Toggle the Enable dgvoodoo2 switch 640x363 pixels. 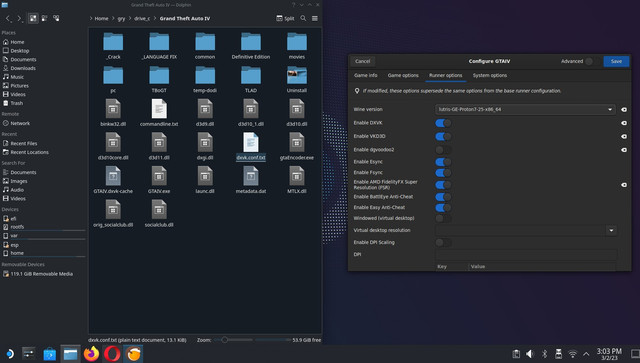[x=443, y=150]
